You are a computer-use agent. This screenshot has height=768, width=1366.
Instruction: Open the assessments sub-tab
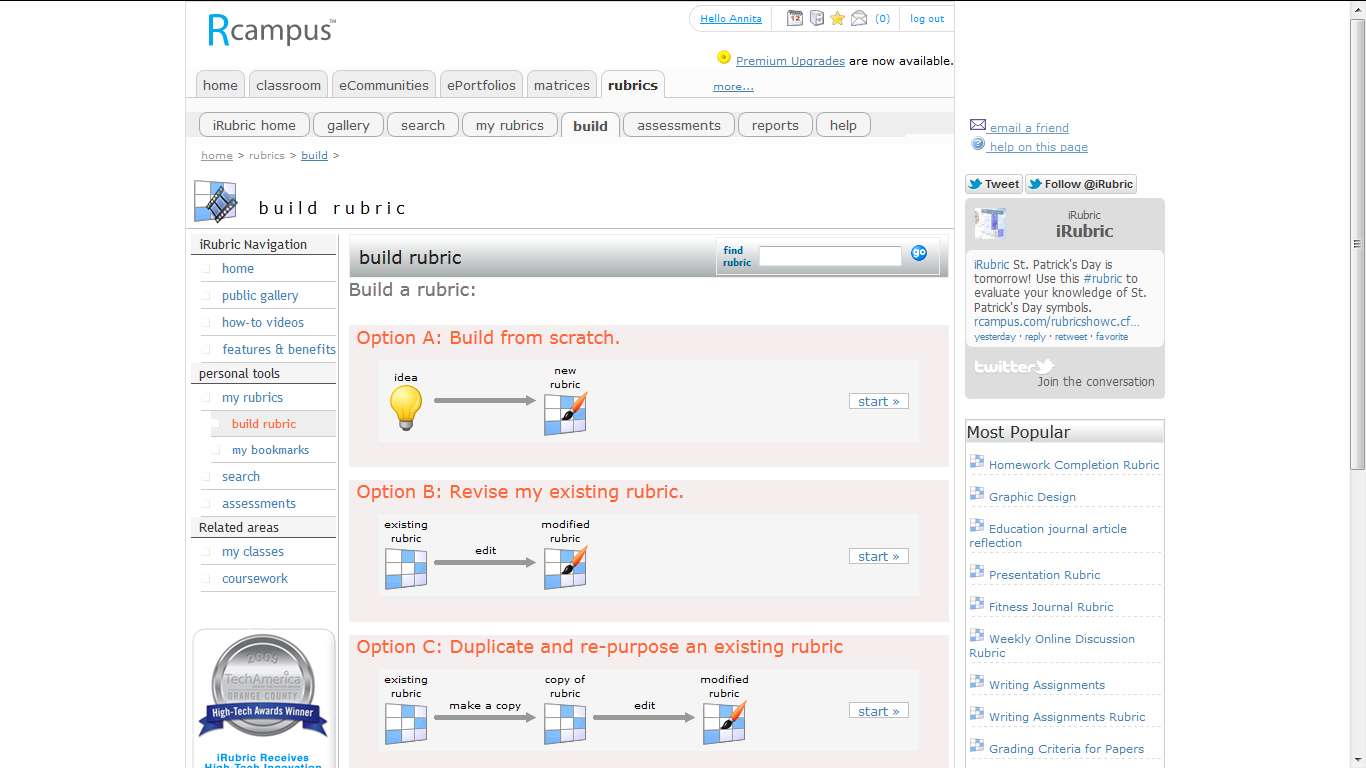[679, 125]
